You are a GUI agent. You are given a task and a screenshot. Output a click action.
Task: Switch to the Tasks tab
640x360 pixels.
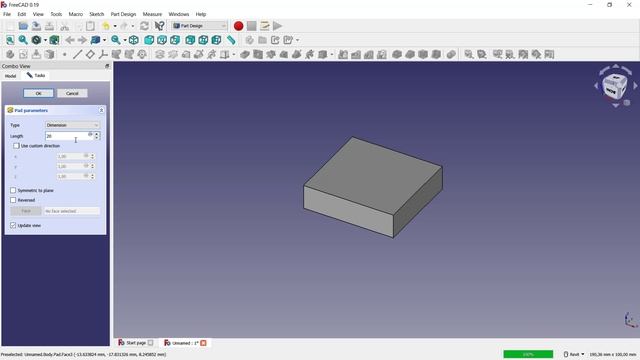coord(36,76)
